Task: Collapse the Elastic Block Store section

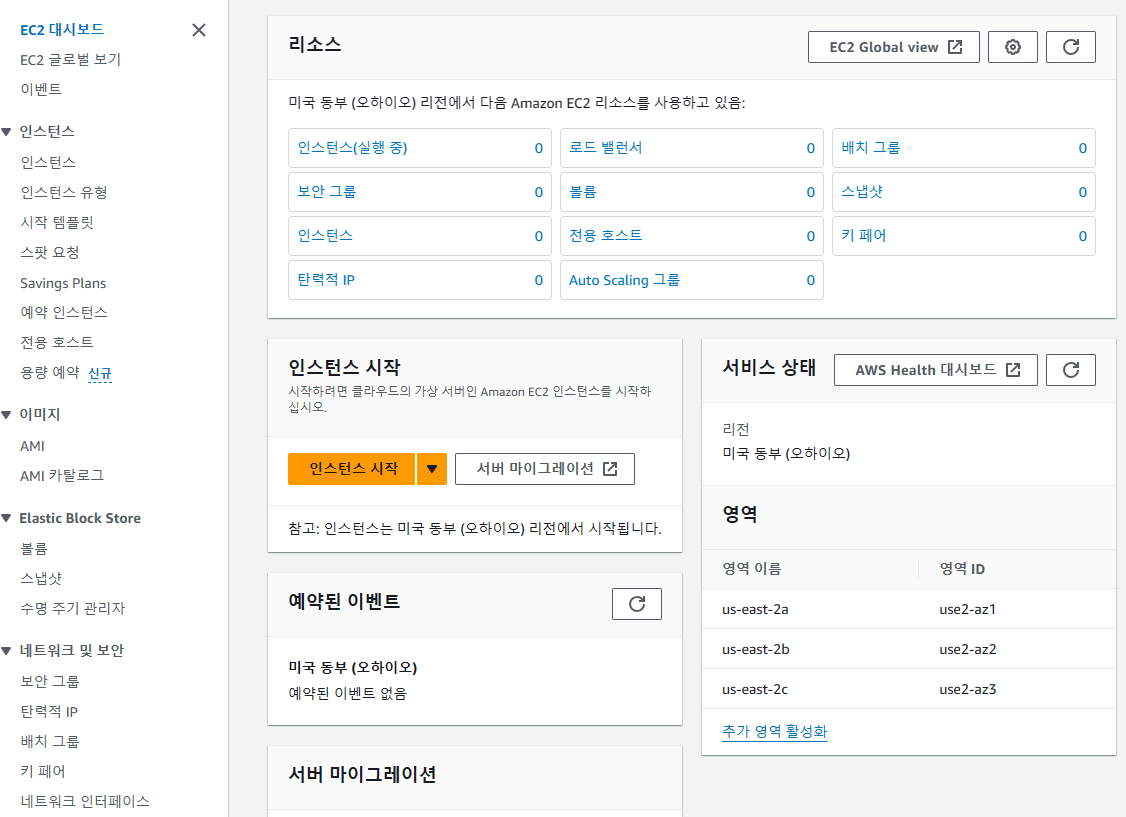Action: pyautogui.click(x=6, y=518)
